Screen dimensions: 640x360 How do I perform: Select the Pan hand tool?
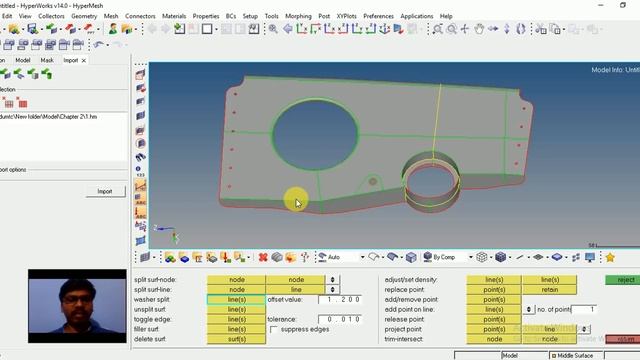[479, 29]
